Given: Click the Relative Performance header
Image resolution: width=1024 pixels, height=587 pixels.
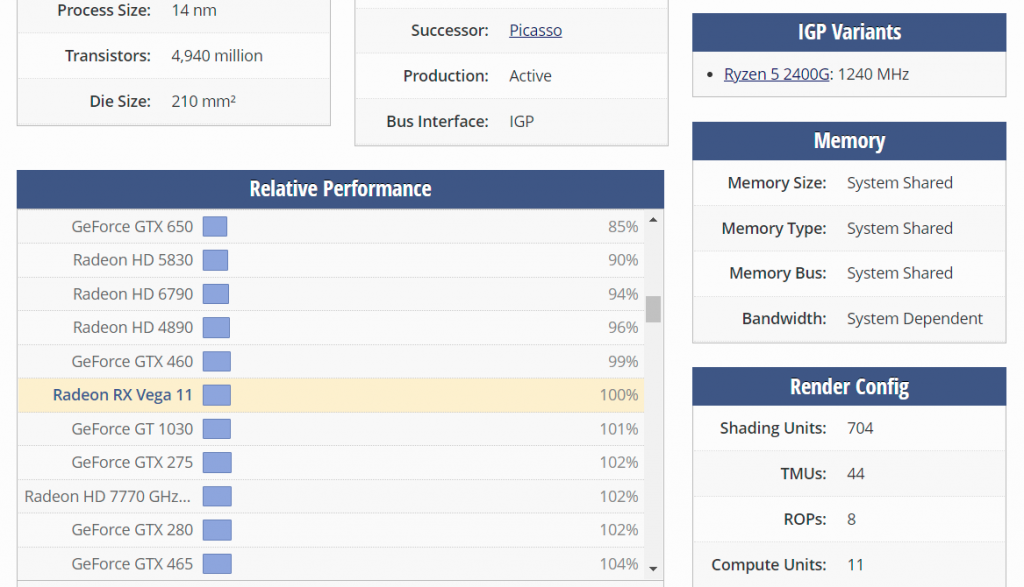Looking at the screenshot, I should coord(340,189).
